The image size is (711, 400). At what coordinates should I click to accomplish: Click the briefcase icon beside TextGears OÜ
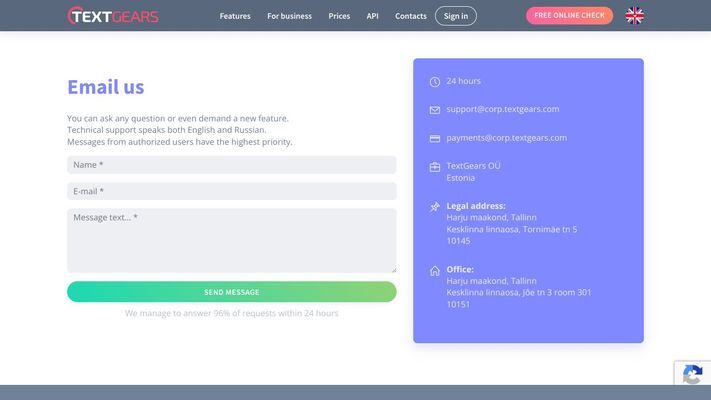(x=434, y=167)
